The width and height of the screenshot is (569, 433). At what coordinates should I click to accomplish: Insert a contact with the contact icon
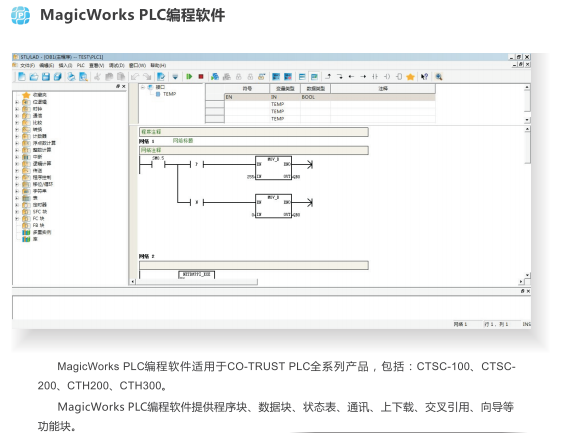[x=375, y=77]
